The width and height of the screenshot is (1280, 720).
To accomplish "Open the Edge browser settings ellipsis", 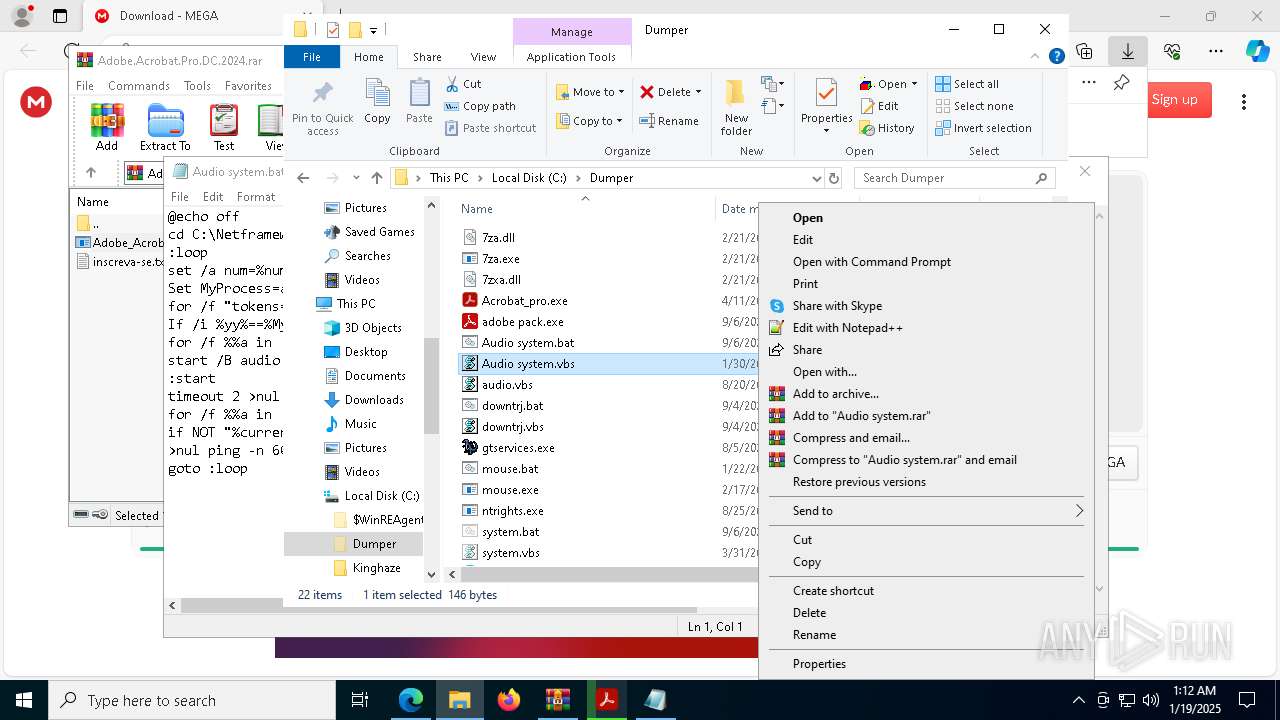I will pyautogui.click(x=1216, y=51).
